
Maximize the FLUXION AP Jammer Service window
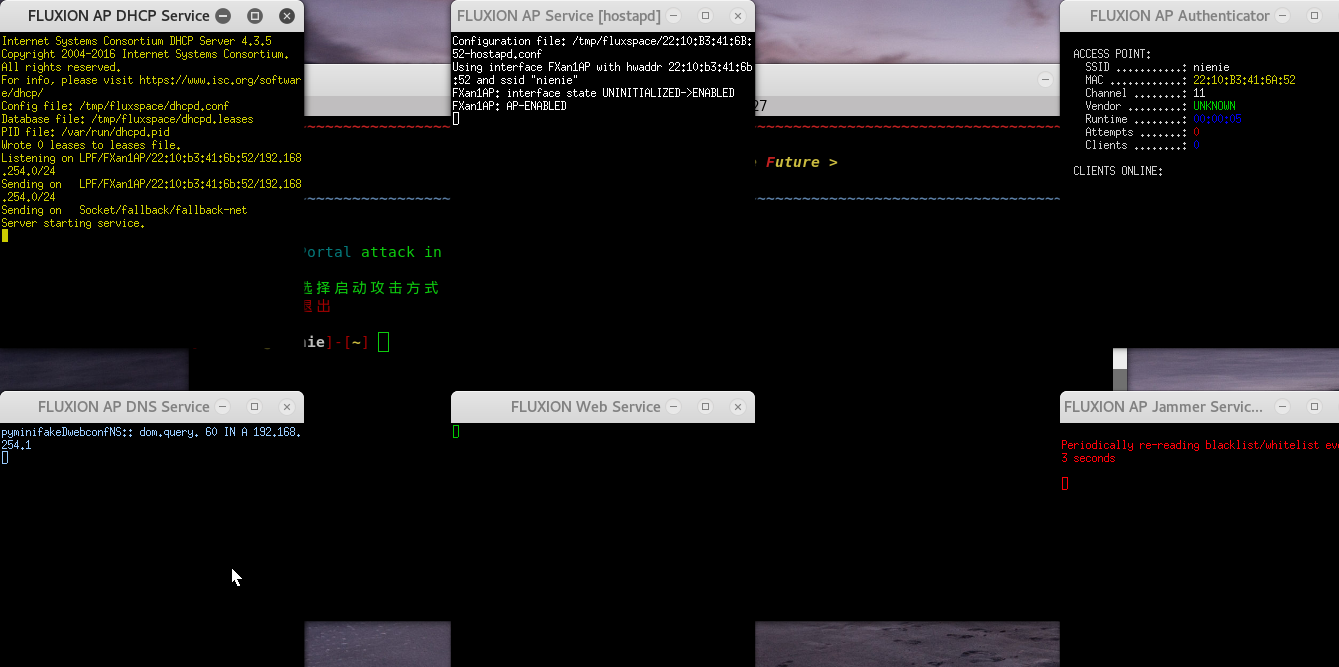point(1315,407)
